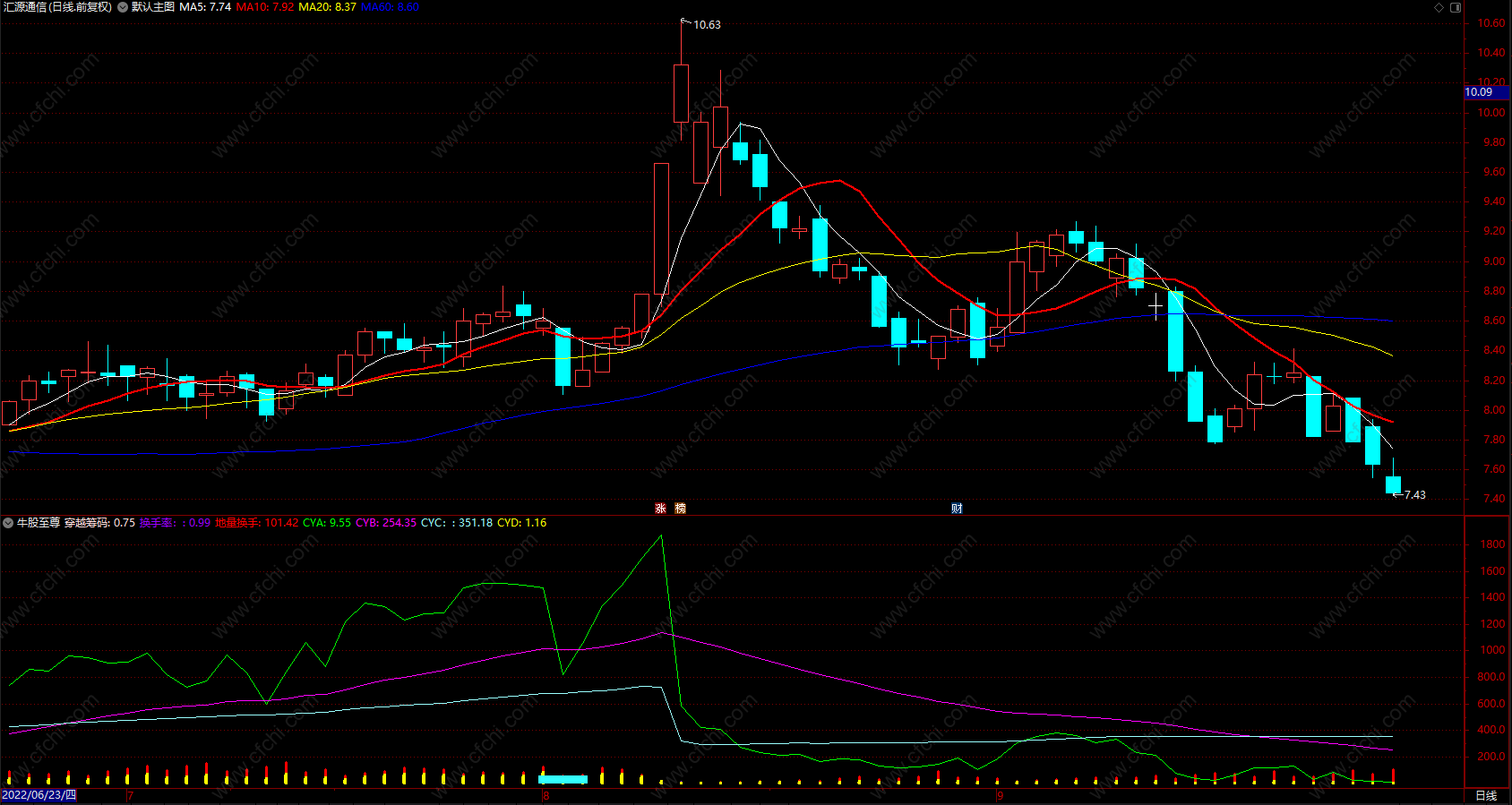Click the 默认主图 indicator name
Viewport: 1512px width, 805px height.
[x=153, y=7]
